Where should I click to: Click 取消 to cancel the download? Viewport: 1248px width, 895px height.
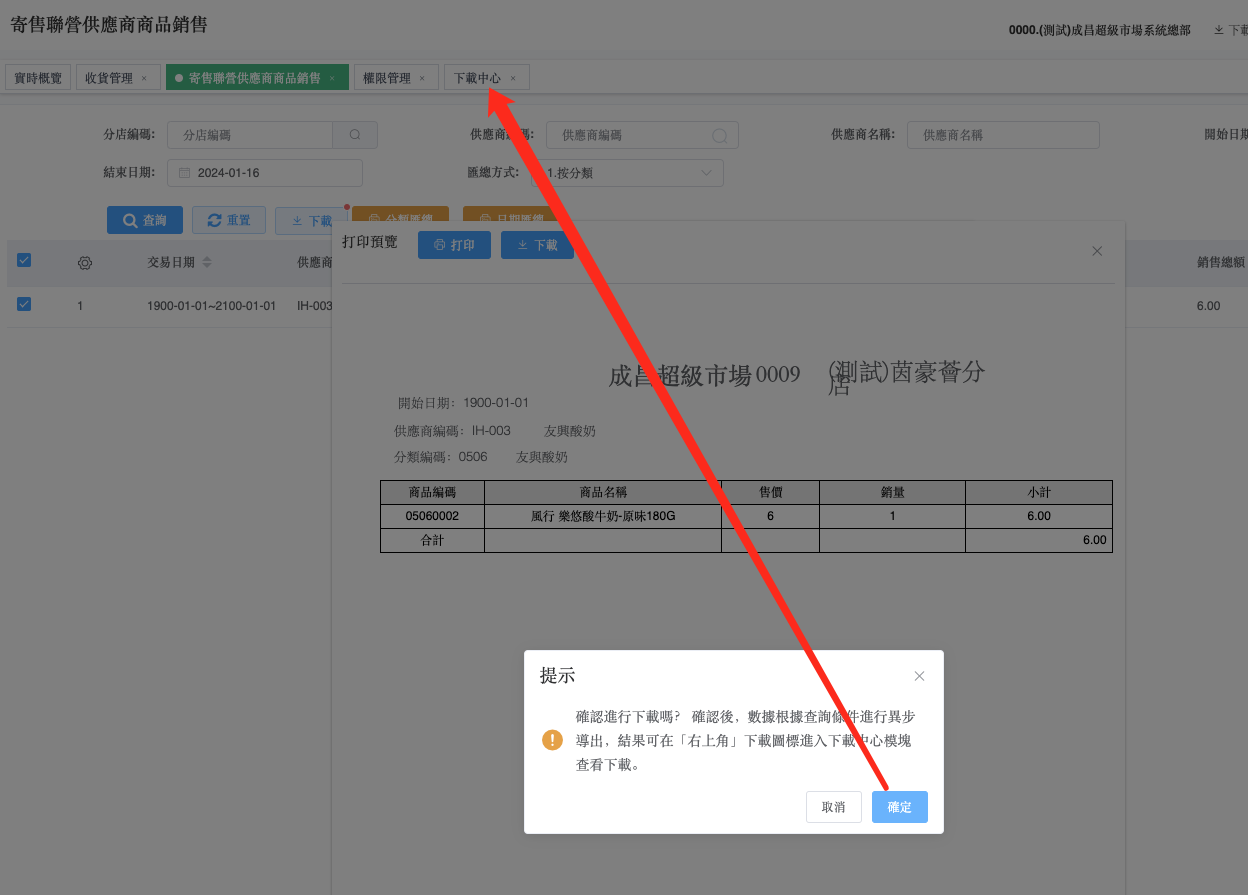pos(833,807)
